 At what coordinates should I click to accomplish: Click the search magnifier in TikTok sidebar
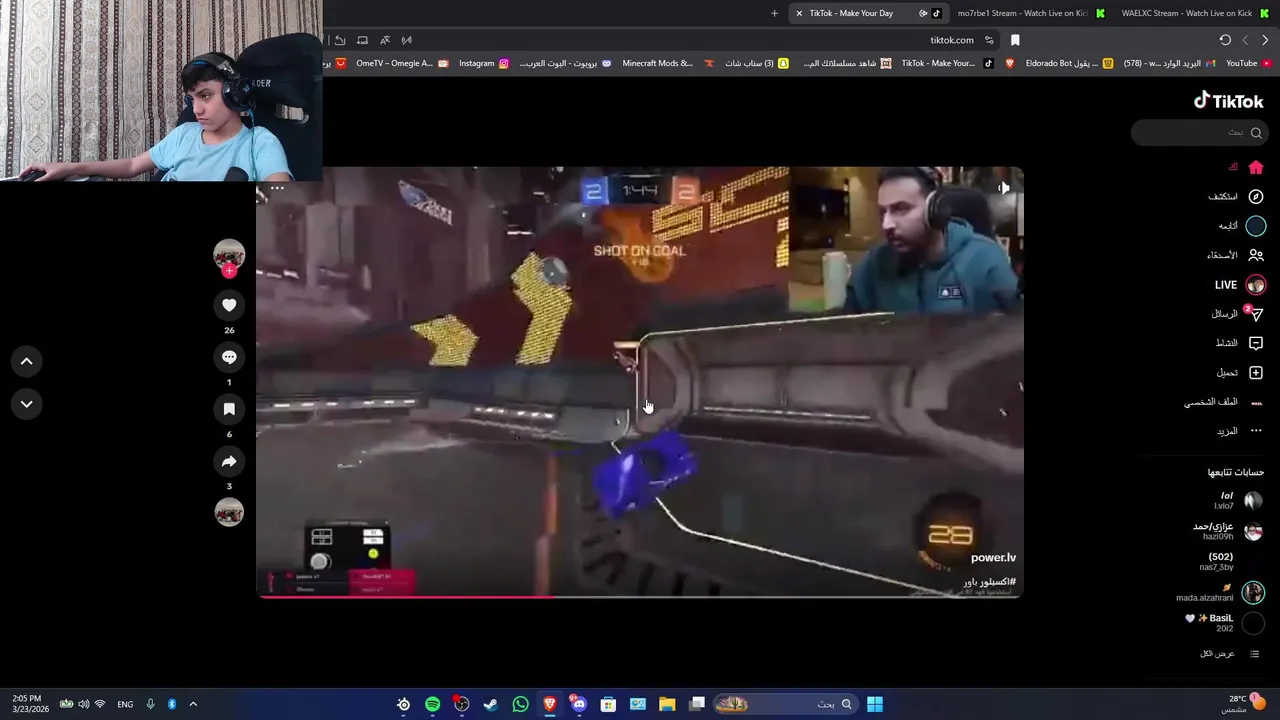point(1256,132)
